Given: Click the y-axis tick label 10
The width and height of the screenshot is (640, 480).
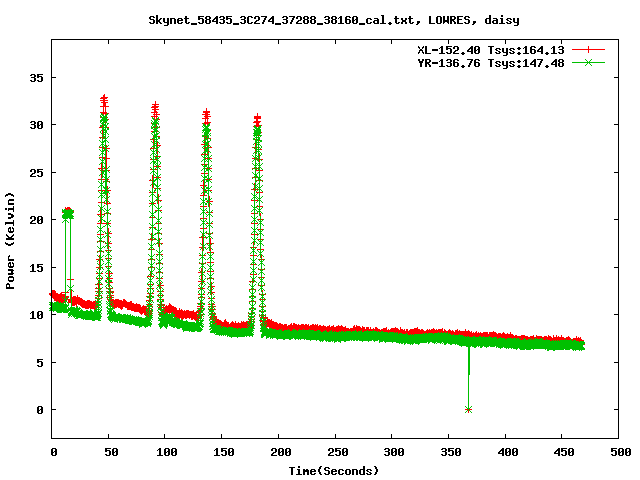Looking at the screenshot, I should click(36, 315).
